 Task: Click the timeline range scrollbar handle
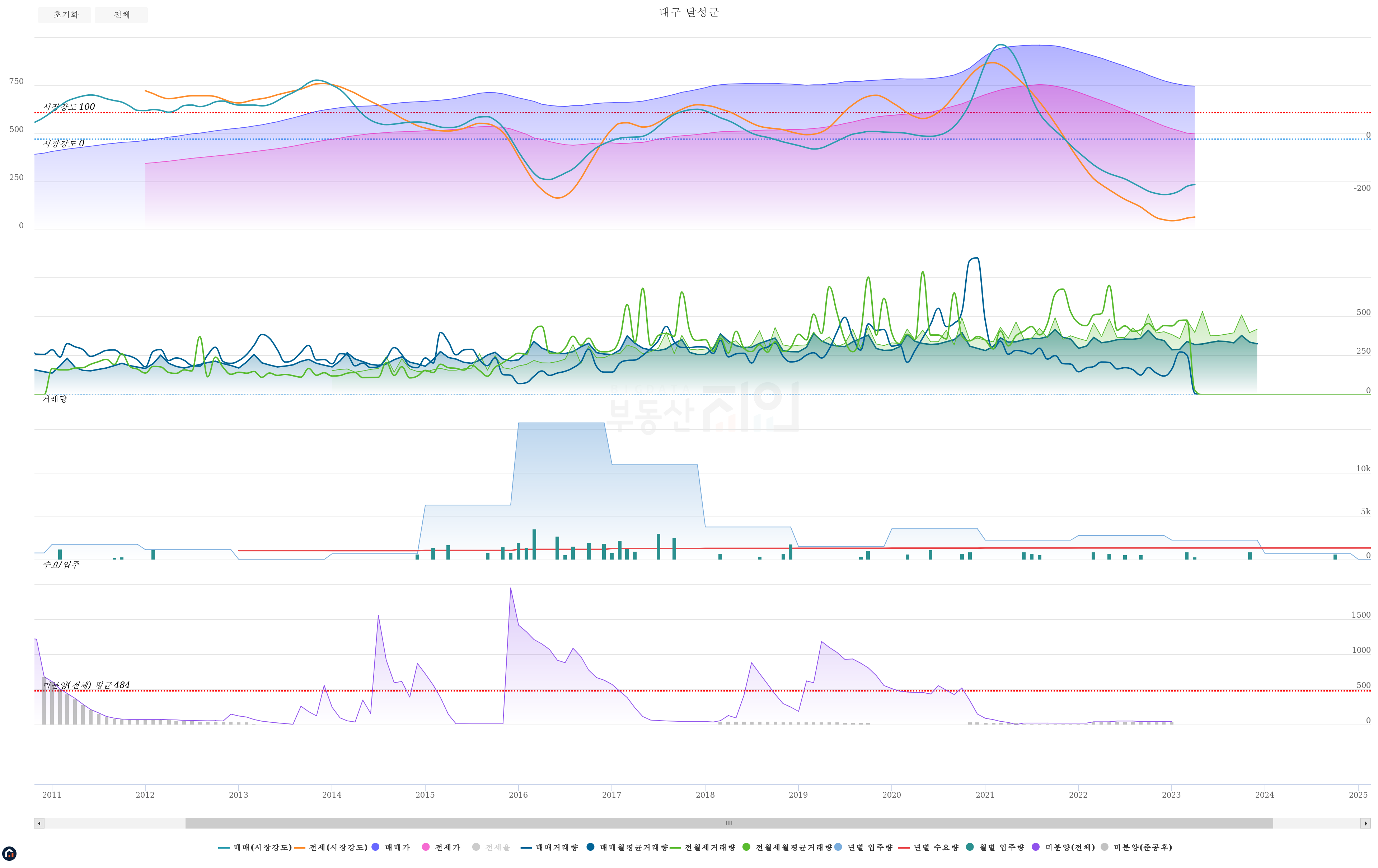coord(728,824)
